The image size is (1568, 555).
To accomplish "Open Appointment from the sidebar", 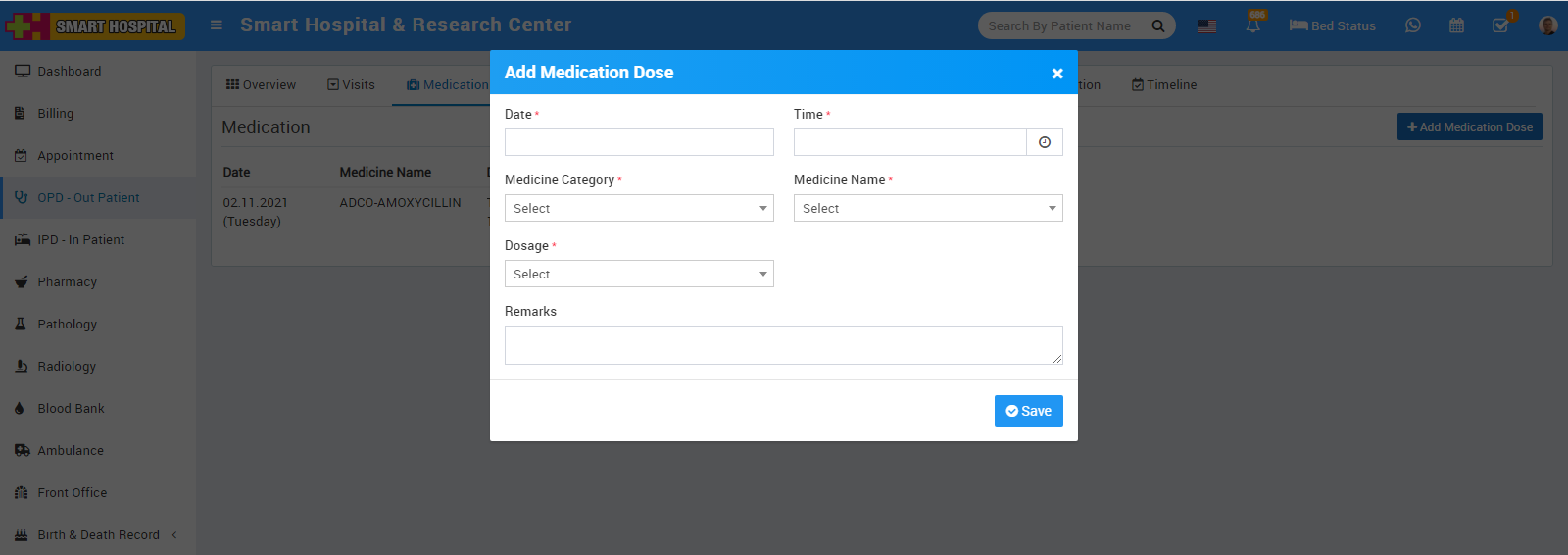I will [98, 156].
